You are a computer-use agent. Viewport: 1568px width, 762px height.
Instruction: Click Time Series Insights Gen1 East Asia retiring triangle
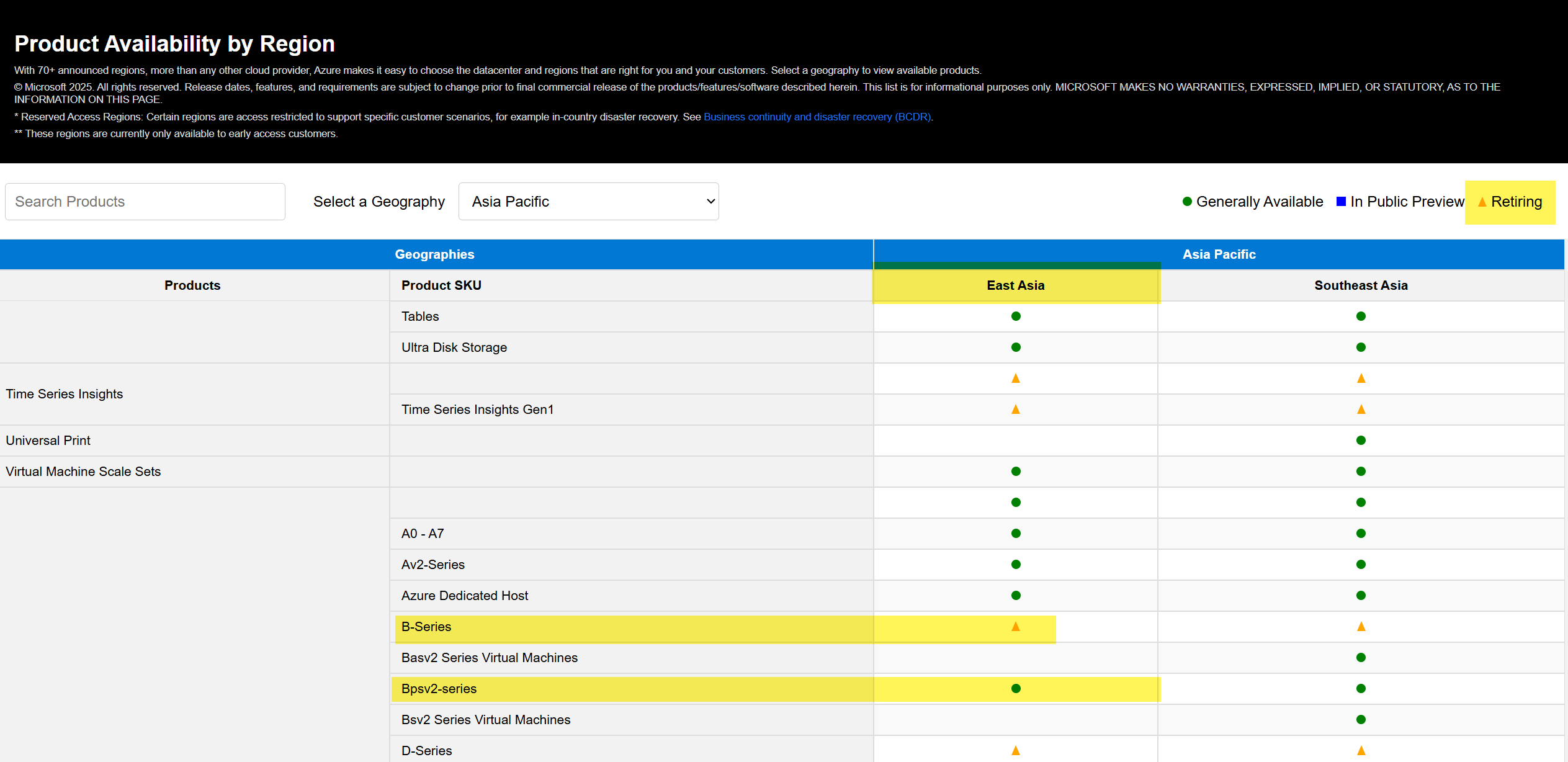pos(1016,410)
